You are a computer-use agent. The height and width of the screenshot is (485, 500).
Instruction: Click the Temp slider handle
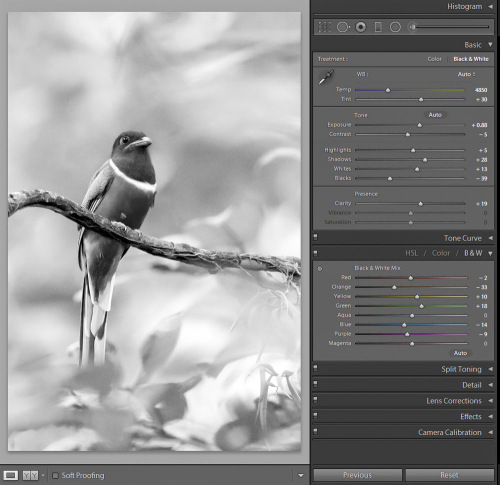point(388,90)
